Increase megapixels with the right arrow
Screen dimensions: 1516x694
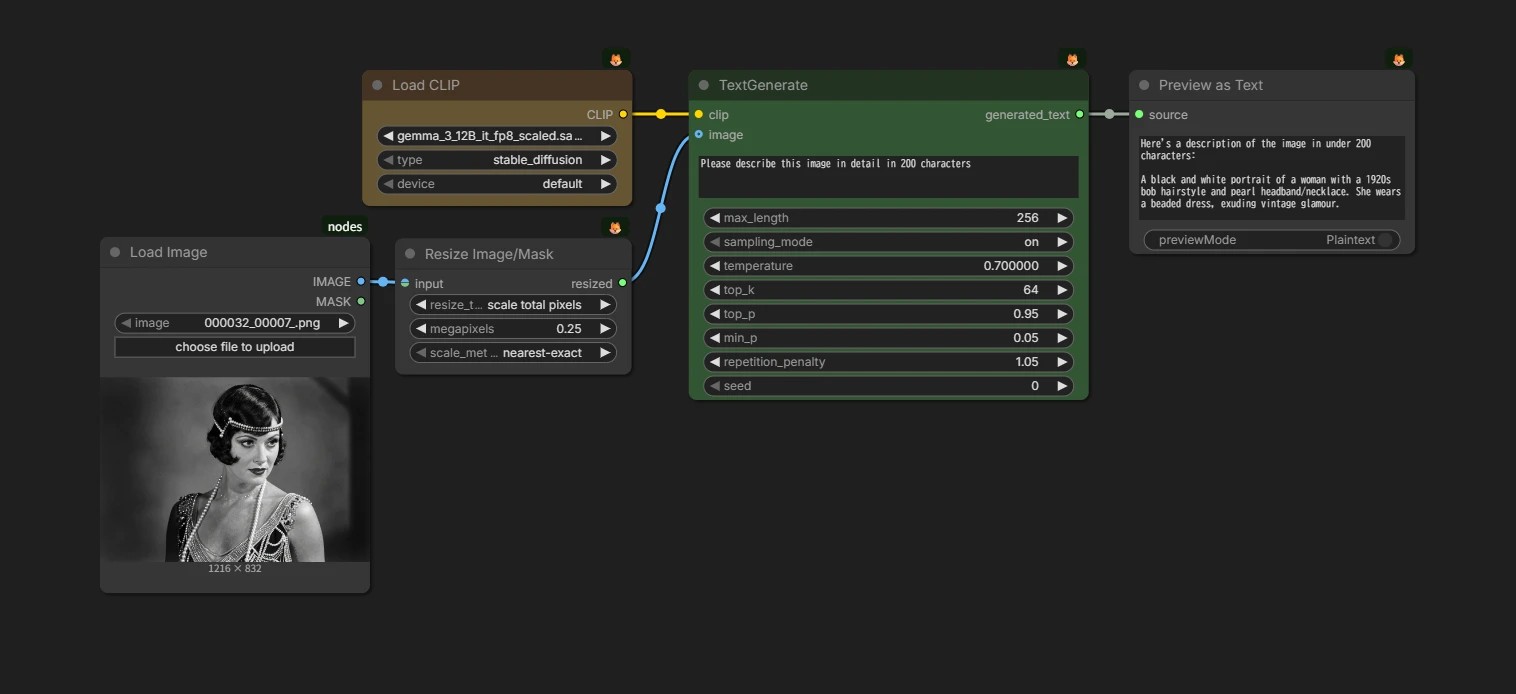(605, 329)
